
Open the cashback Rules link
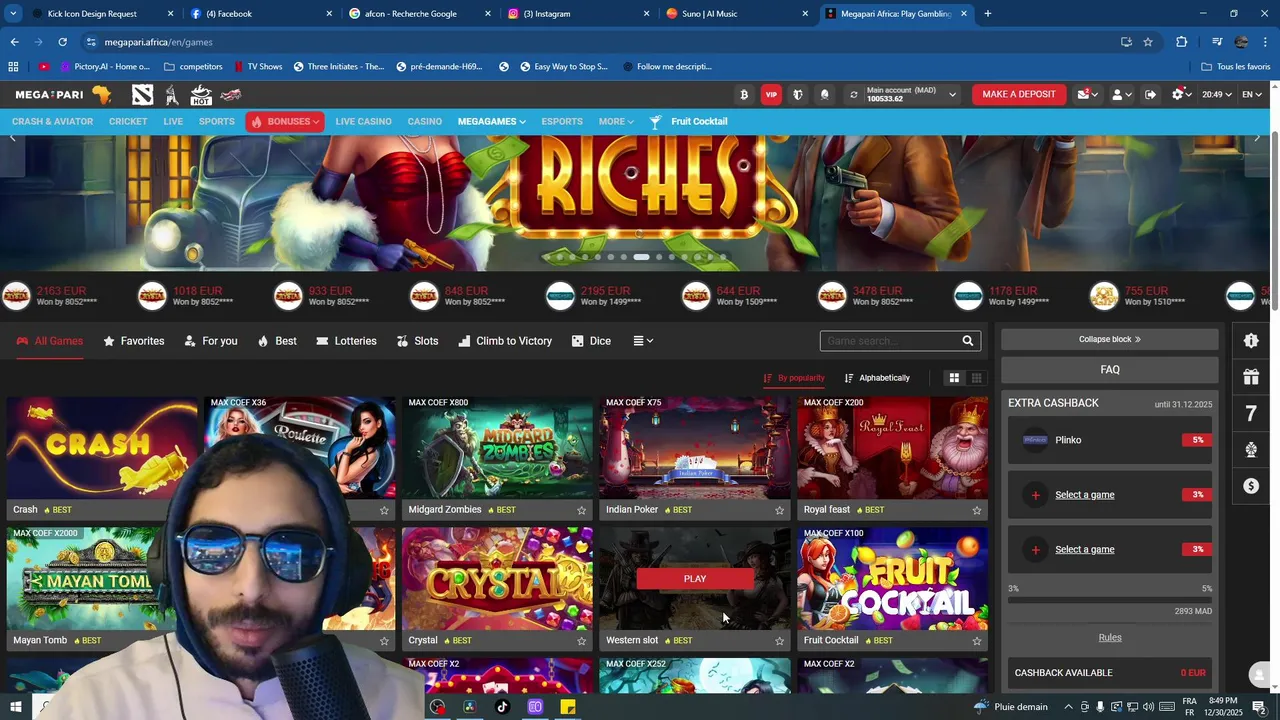click(1110, 638)
